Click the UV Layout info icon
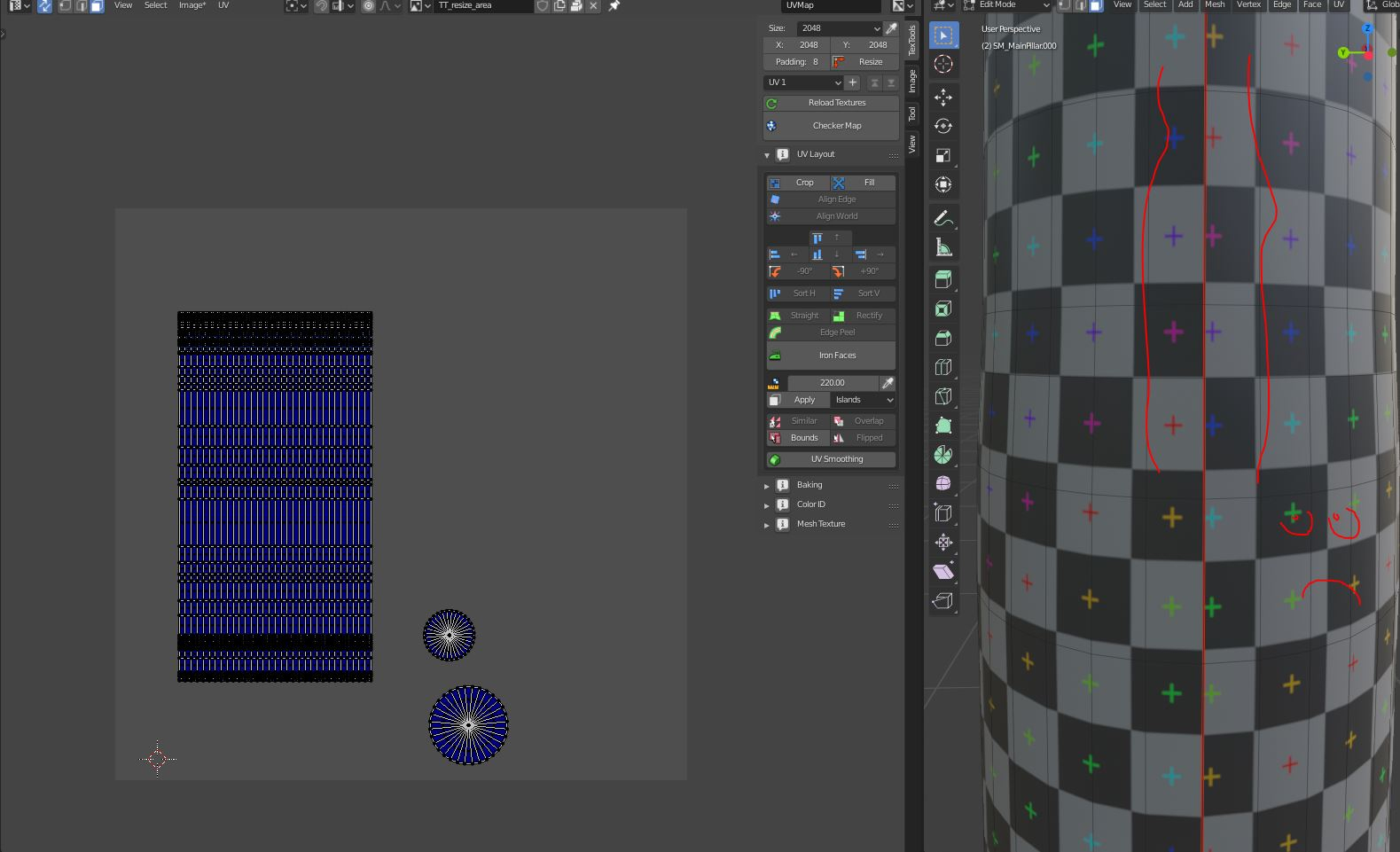The image size is (1400, 852). coord(783,154)
